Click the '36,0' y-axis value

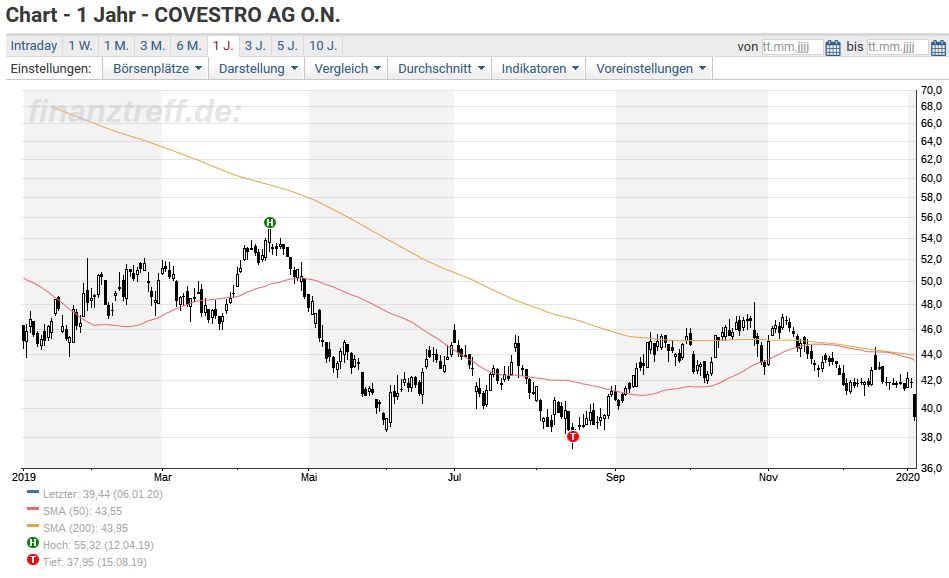click(x=931, y=468)
